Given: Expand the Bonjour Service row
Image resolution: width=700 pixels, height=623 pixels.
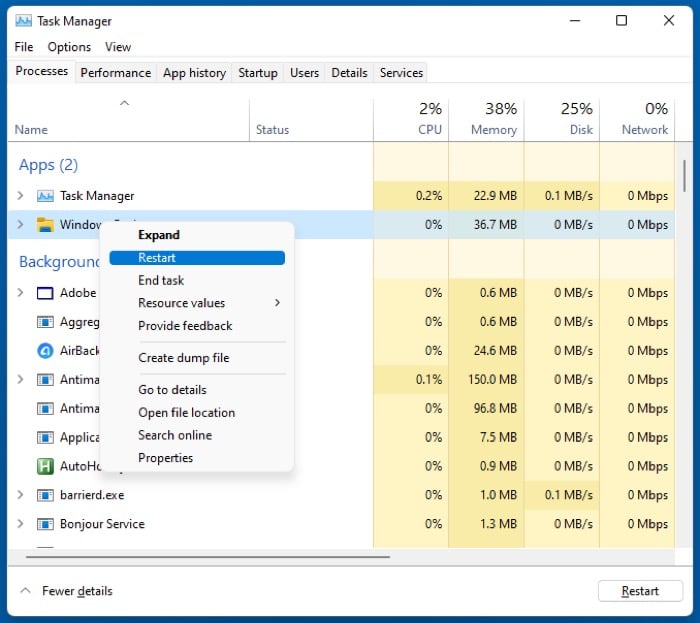Looking at the screenshot, I should point(20,523).
